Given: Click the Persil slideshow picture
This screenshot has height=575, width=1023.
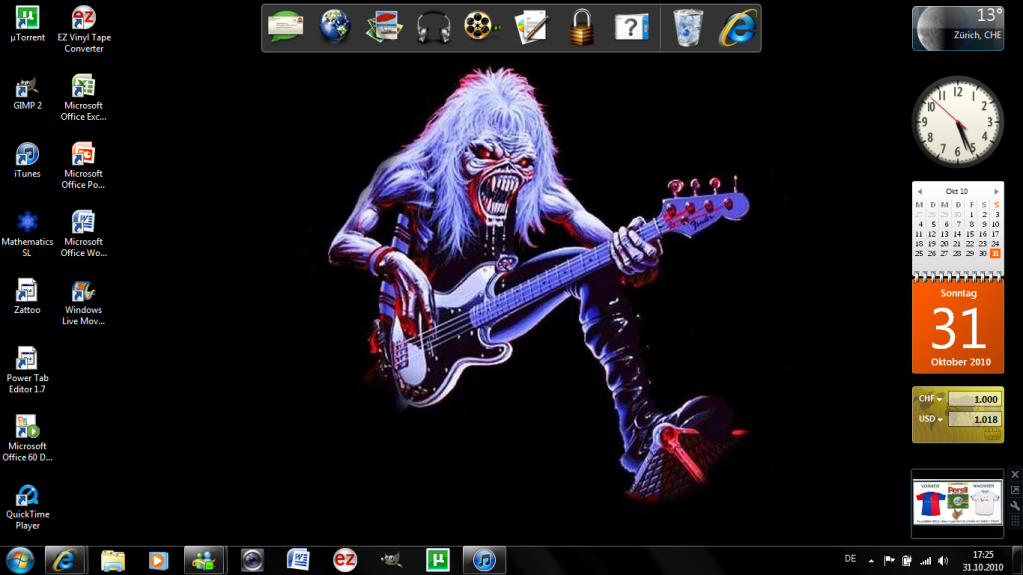Looking at the screenshot, I should pyautogui.click(x=957, y=503).
